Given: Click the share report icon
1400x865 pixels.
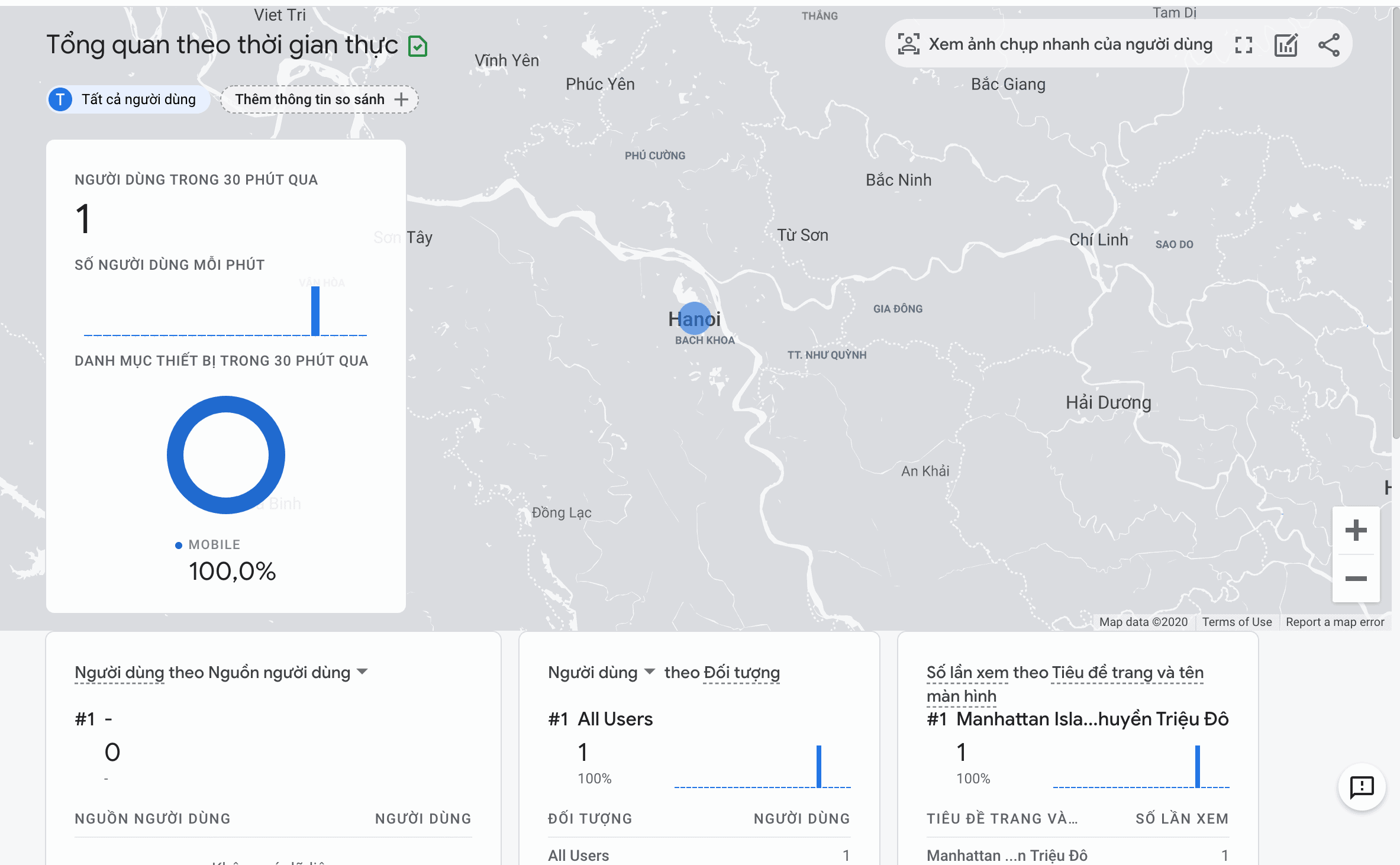Looking at the screenshot, I should [1329, 45].
